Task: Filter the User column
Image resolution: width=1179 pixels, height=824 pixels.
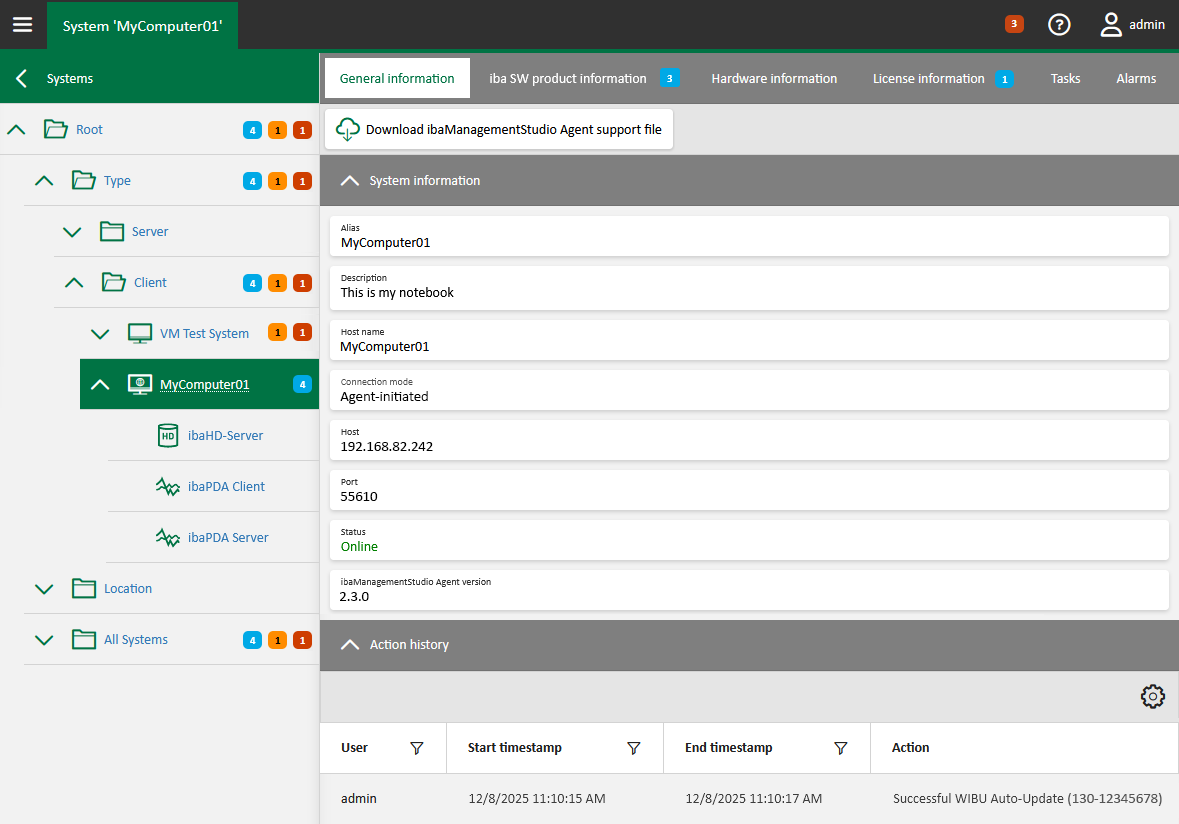Action: [x=417, y=748]
